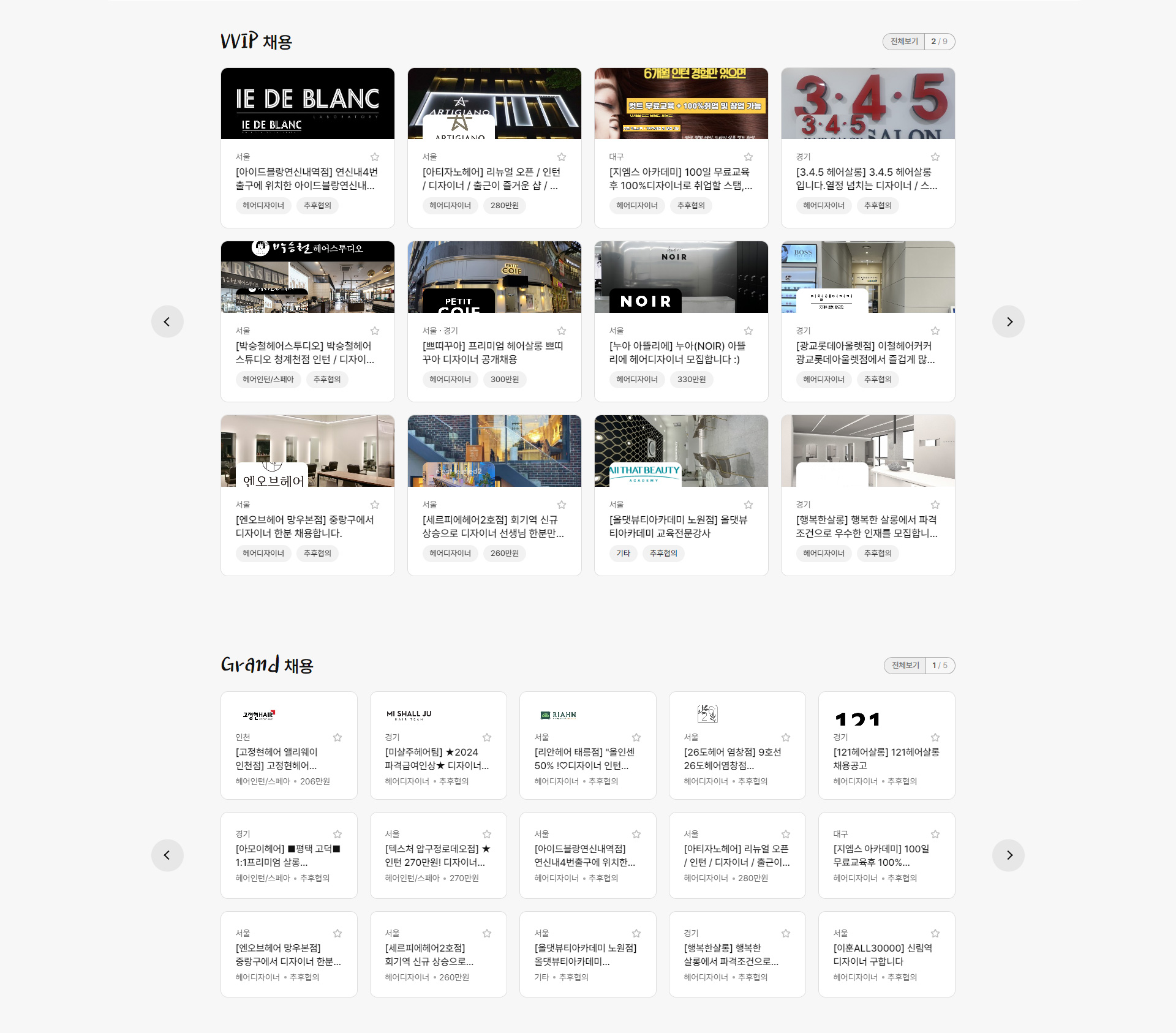Select 260만원 tag on VVIP 세르피에헤어 card
Viewport: 1176px width, 1033px height.
click(505, 553)
